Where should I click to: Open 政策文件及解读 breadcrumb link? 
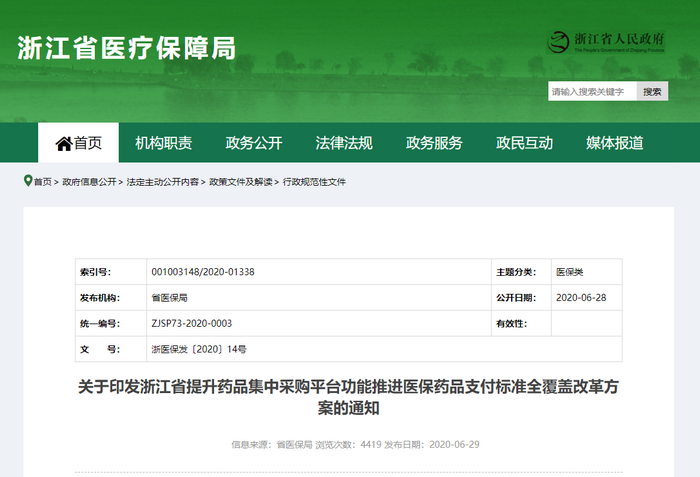pyautogui.click(x=240, y=182)
